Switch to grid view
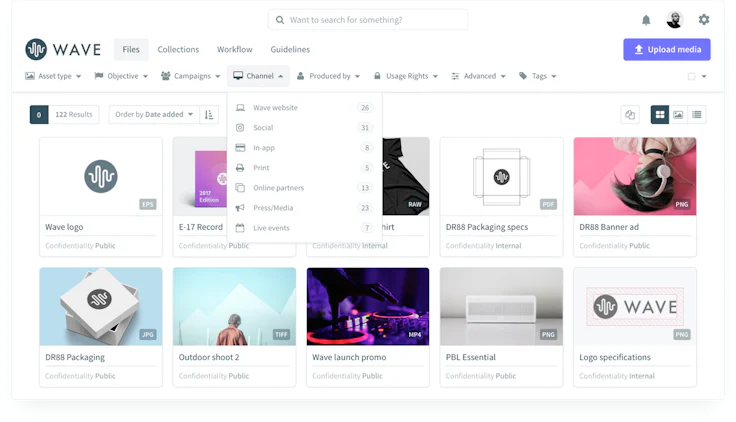This screenshot has height=422, width=736. click(x=659, y=115)
